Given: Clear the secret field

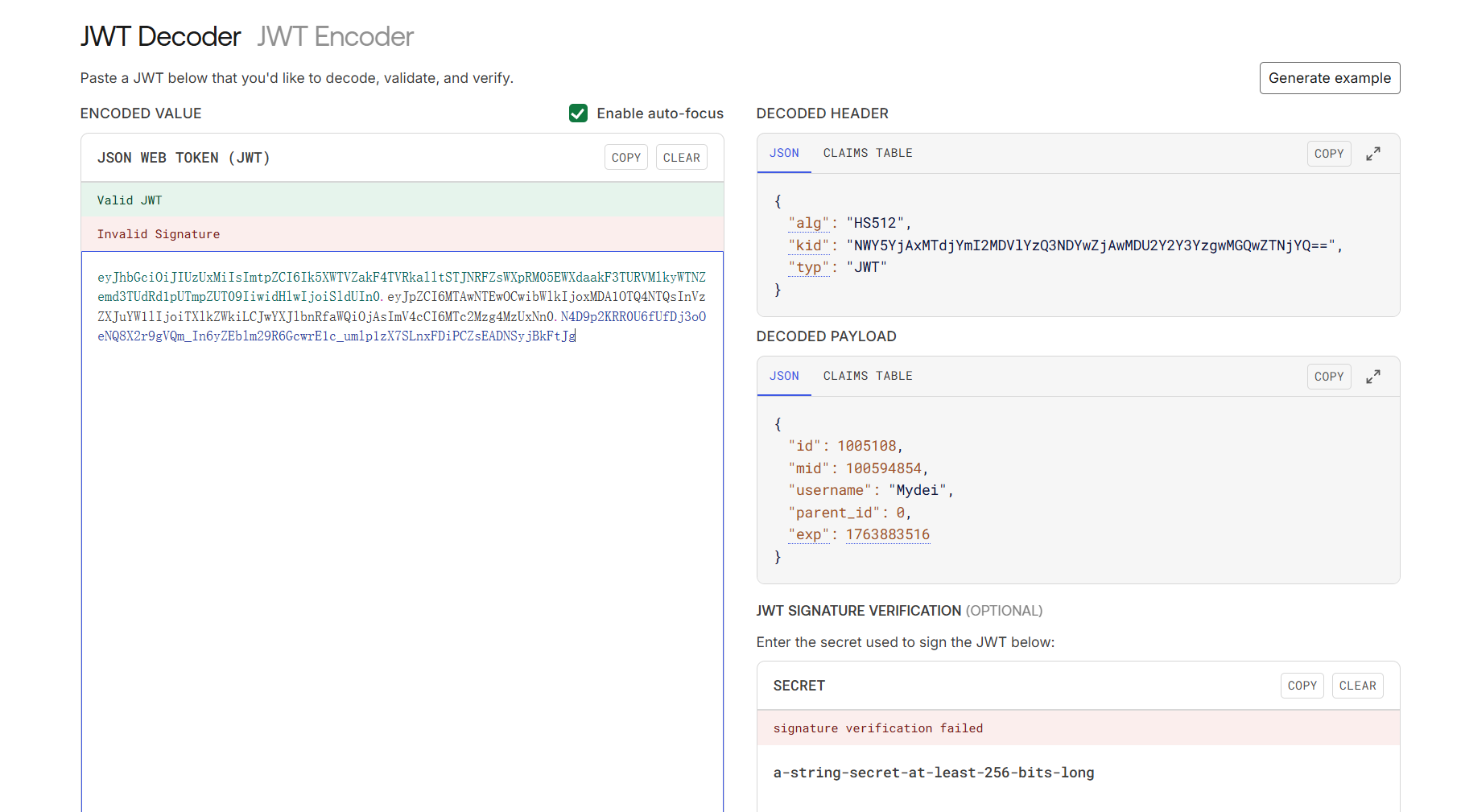Looking at the screenshot, I should coord(1357,686).
